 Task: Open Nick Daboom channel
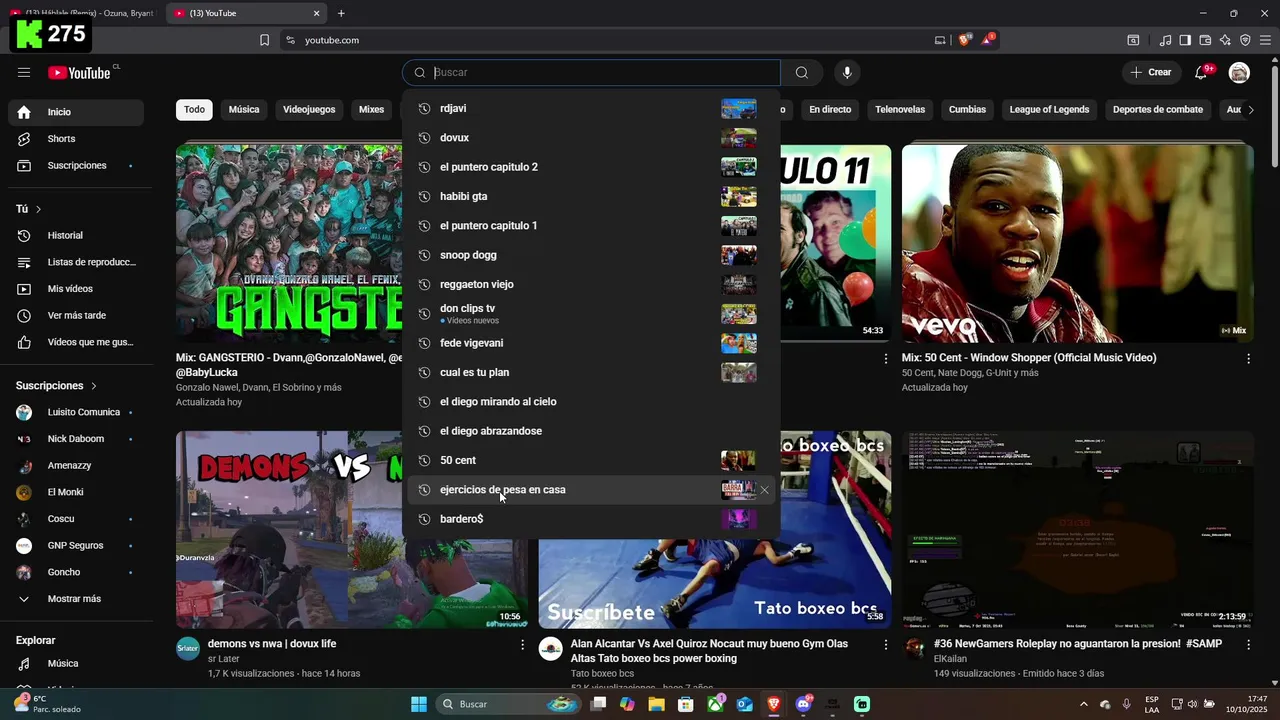click(76, 439)
